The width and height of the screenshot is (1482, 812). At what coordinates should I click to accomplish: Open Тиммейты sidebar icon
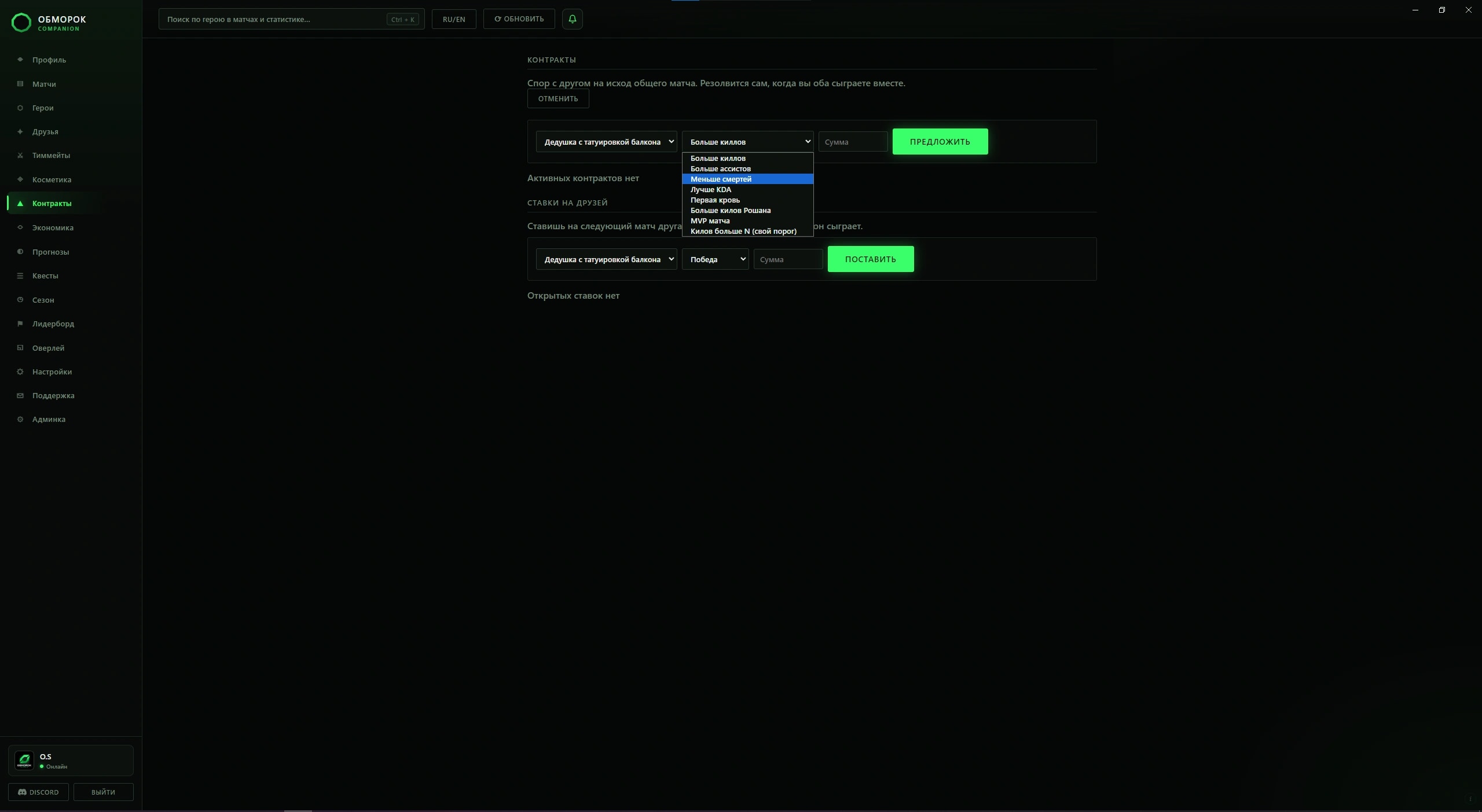pyautogui.click(x=20, y=155)
